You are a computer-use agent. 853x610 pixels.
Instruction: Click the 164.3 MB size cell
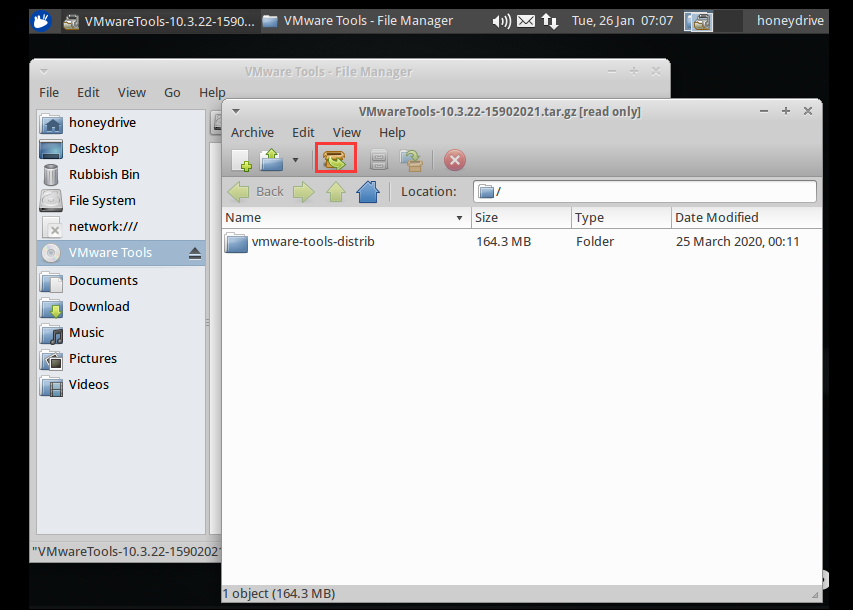point(504,242)
